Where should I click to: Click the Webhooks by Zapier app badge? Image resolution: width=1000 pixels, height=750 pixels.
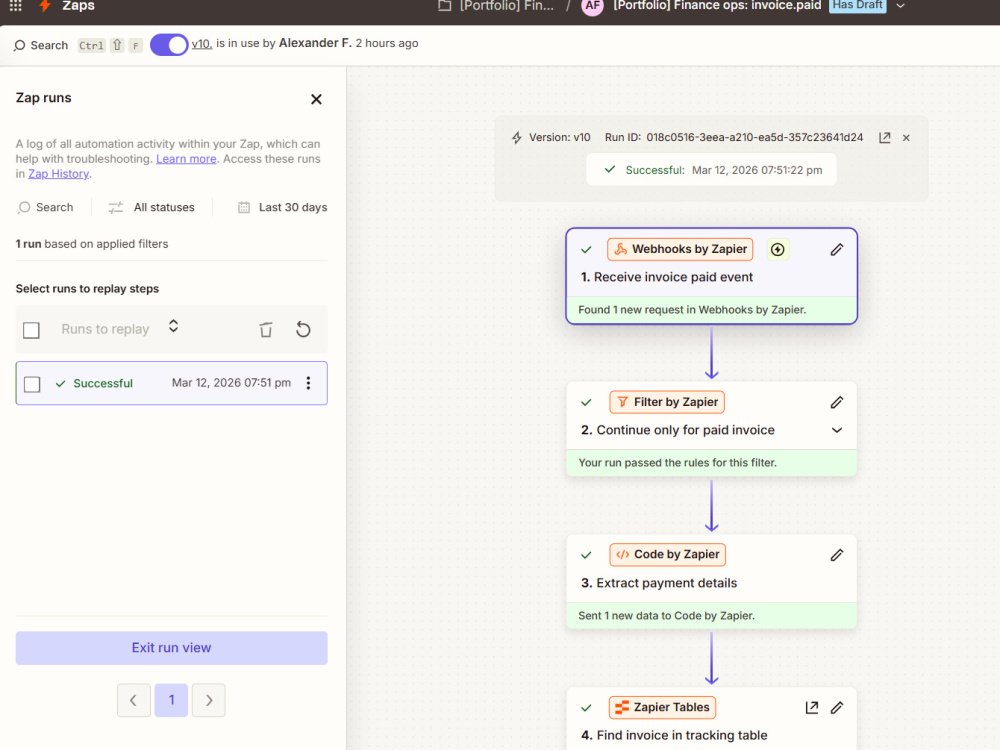680,249
